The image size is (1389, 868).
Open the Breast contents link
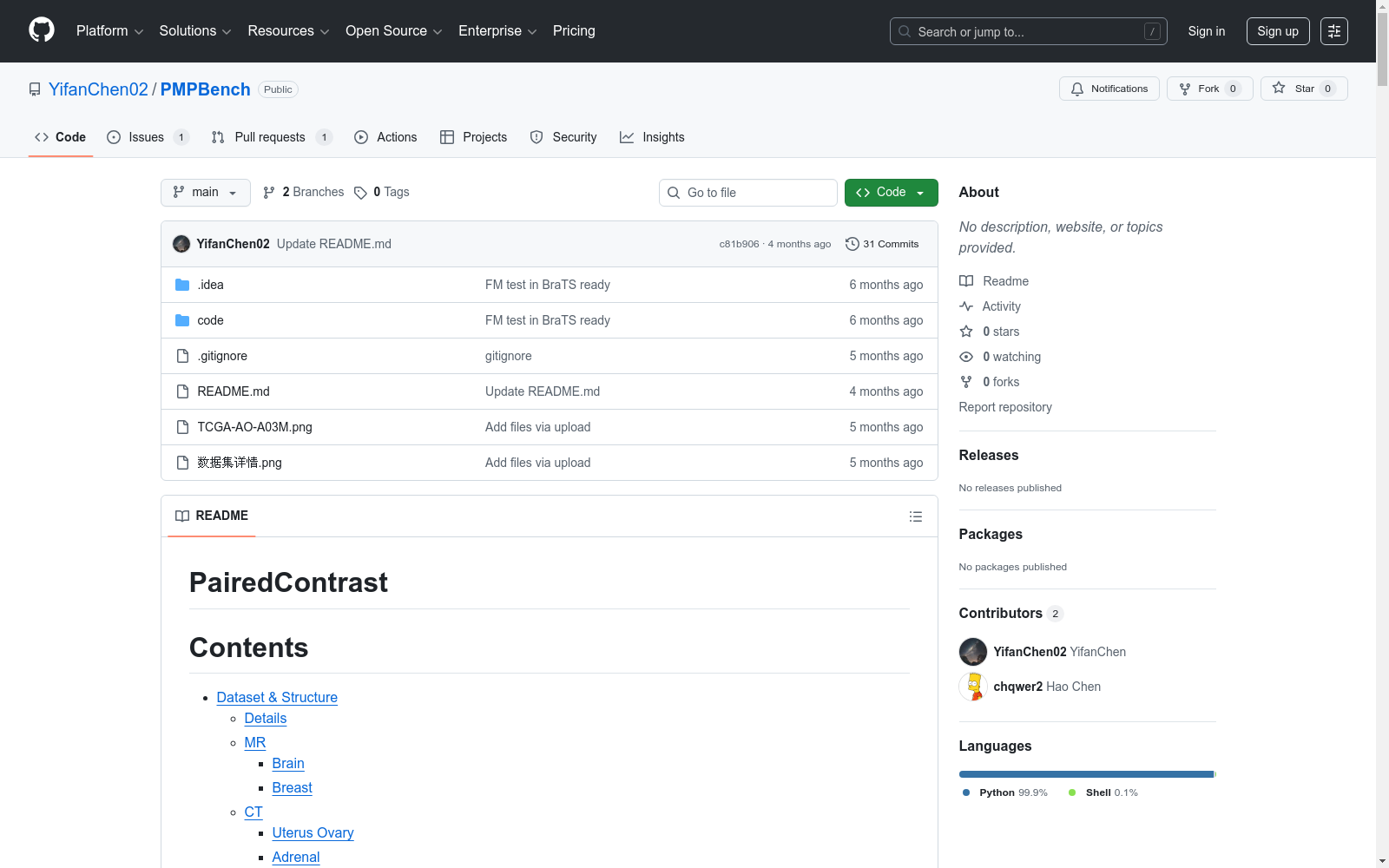click(292, 787)
